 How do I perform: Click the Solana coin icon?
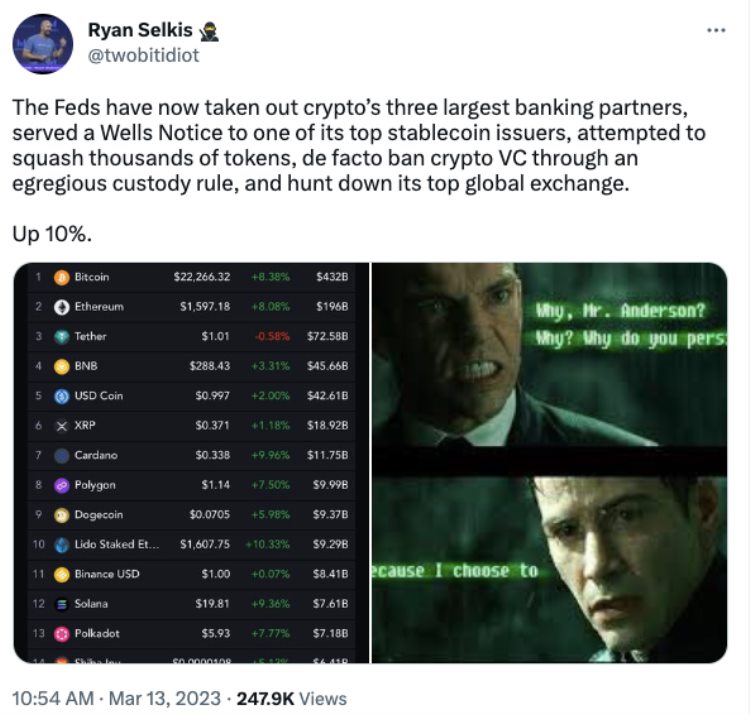pos(60,604)
